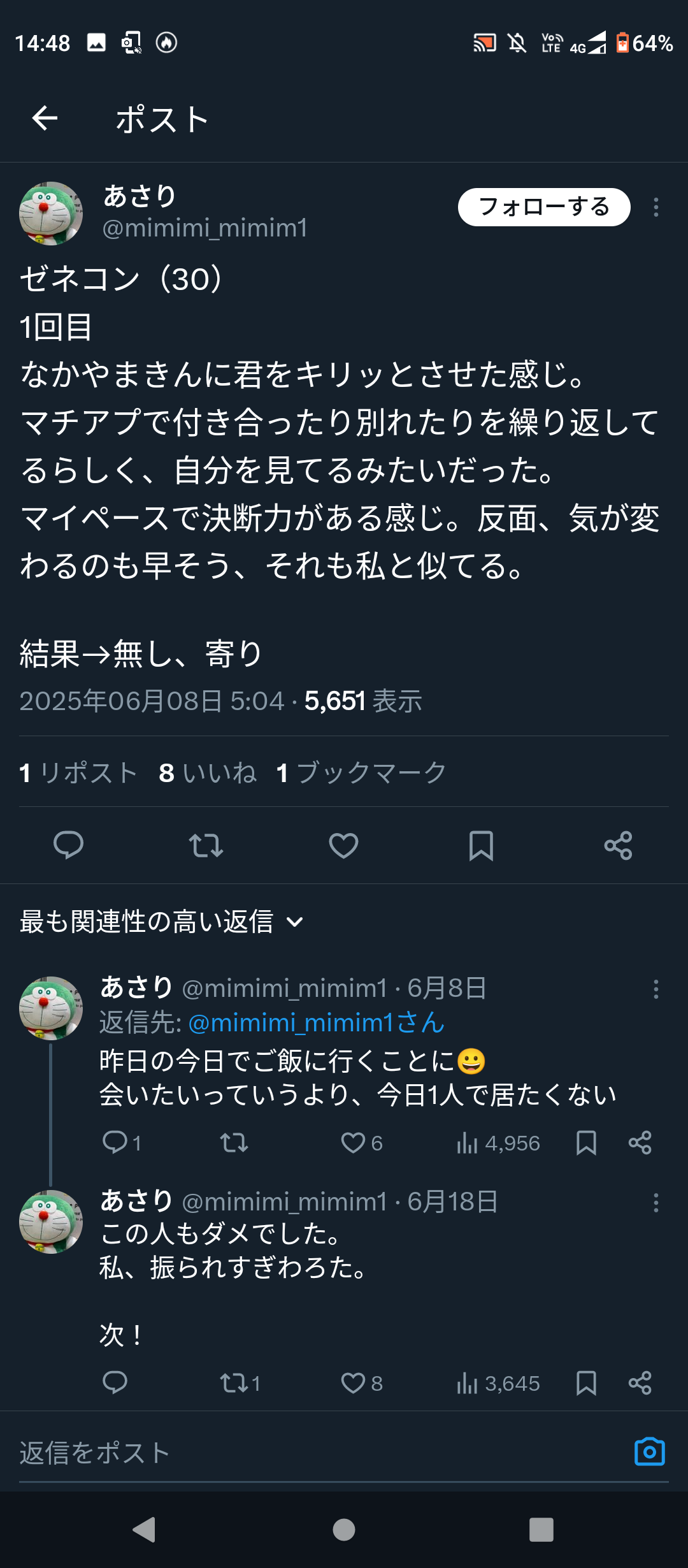Share the 6月18日 reply
Screen dimensions: 688x1568
(x=640, y=1383)
